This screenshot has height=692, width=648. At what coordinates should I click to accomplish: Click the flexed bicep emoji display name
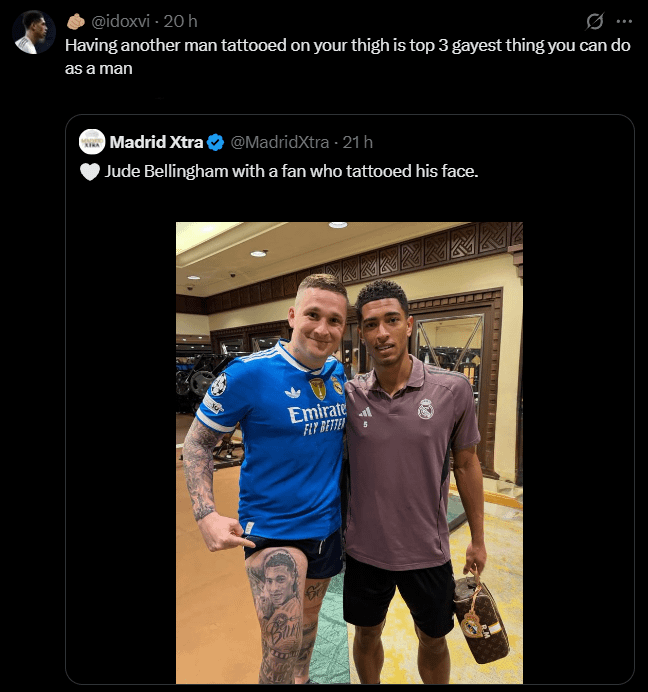(x=76, y=21)
